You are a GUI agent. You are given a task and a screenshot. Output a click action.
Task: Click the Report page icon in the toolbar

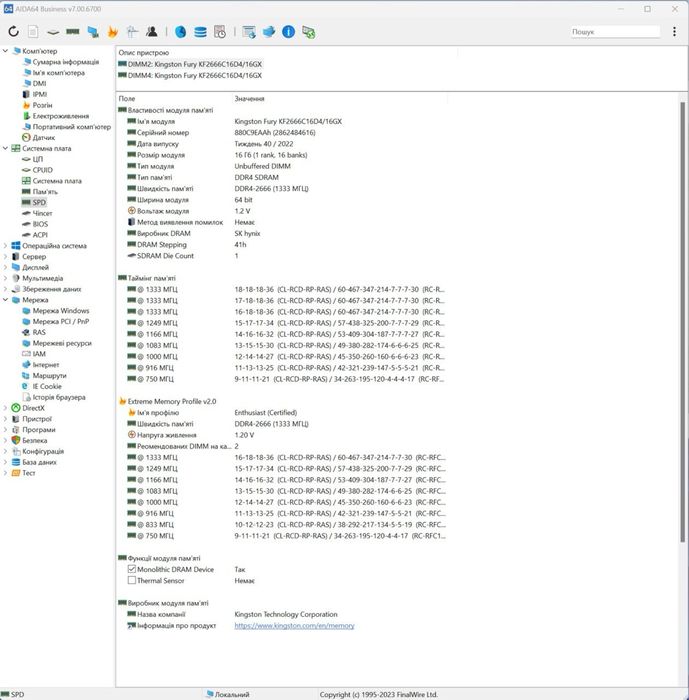click(33, 32)
